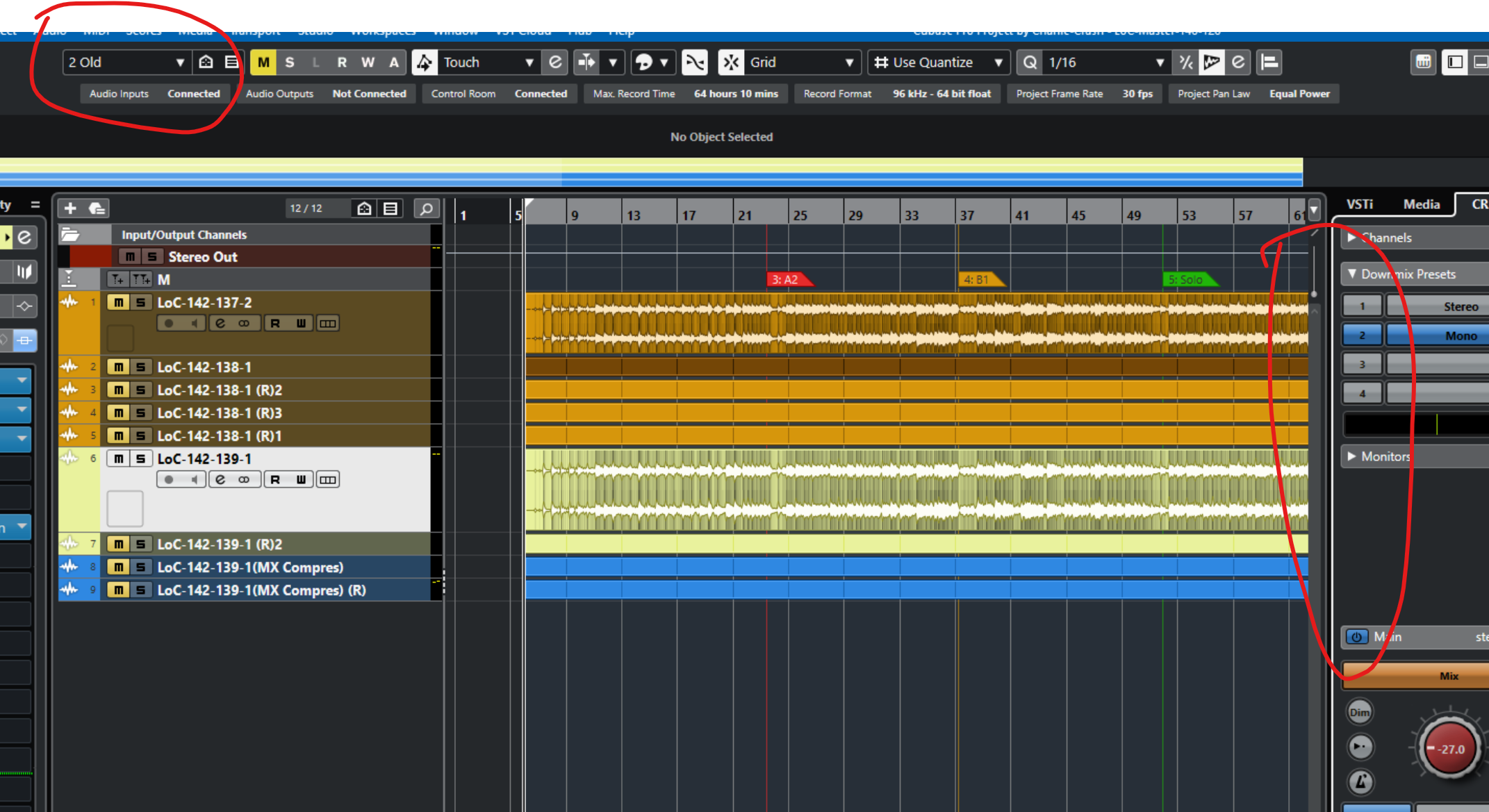Click the Project Frame Rate 30 fps field
This screenshot has height=812, width=1489.
[1085, 94]
